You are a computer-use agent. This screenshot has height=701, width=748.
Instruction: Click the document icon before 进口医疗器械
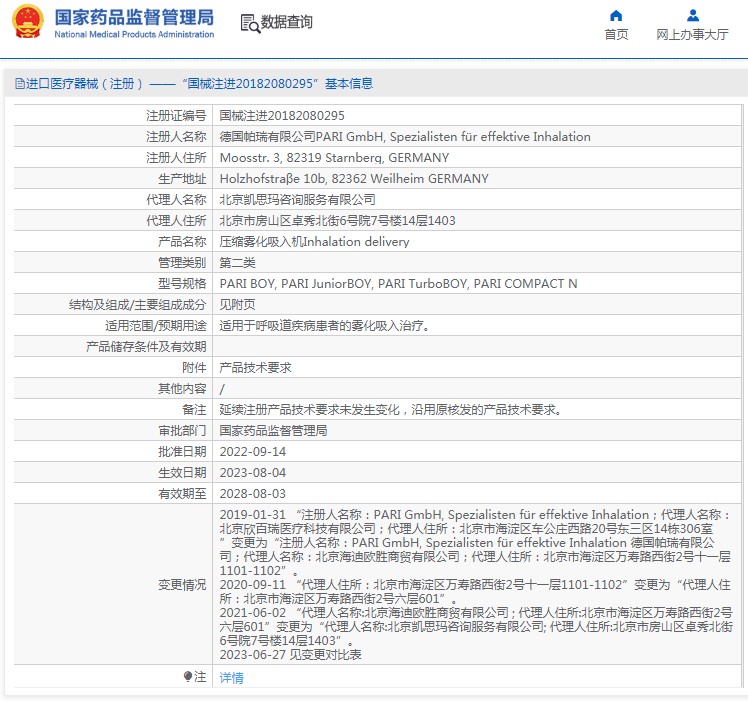click(19, 84)
